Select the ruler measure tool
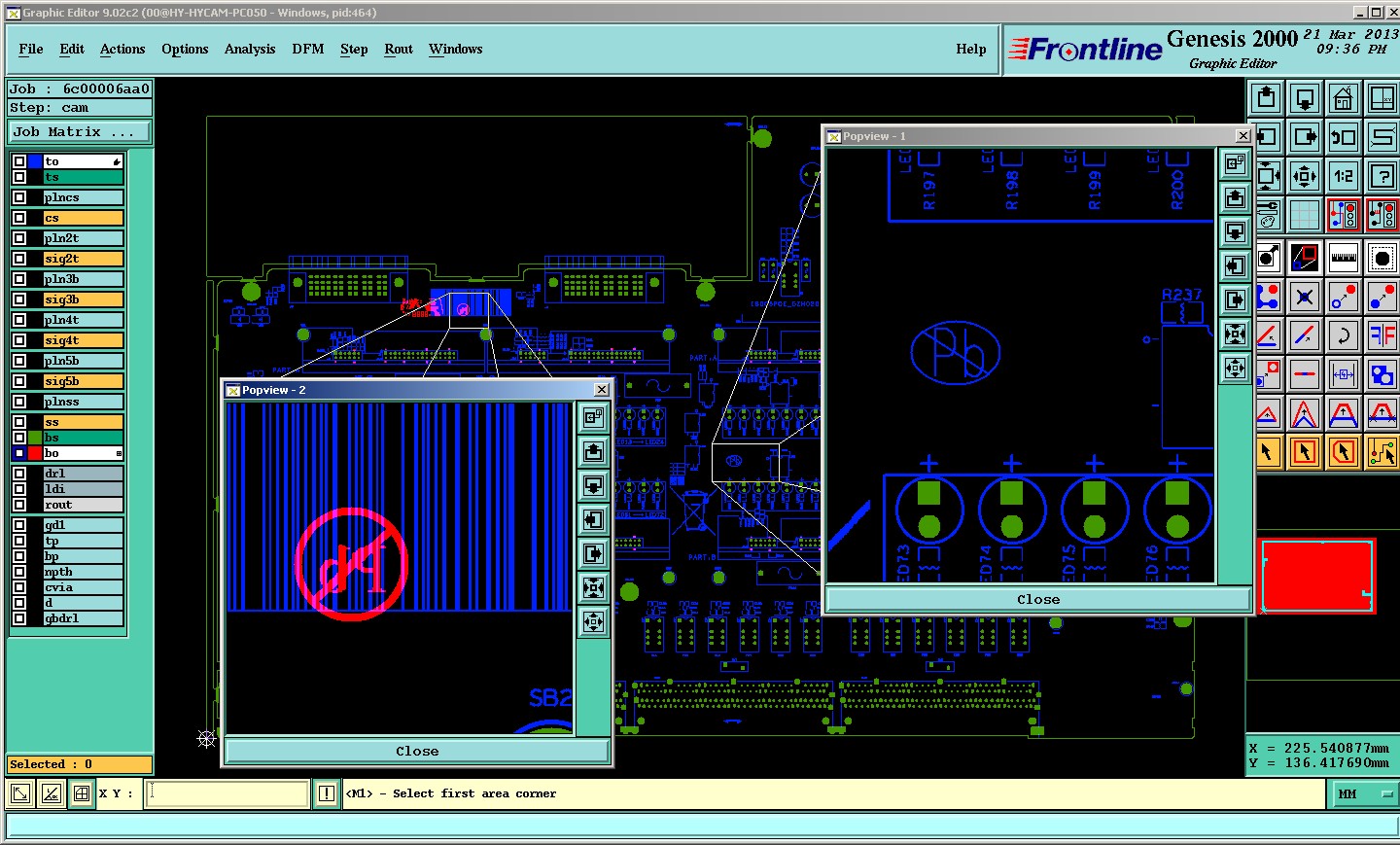The image size is (1400, 845). pos(1344,258)
